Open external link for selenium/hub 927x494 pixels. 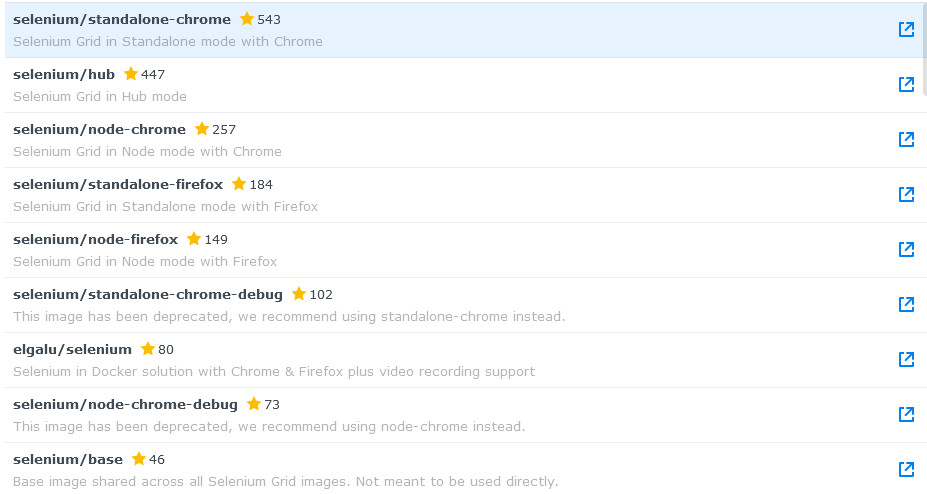tap(906, 84)
